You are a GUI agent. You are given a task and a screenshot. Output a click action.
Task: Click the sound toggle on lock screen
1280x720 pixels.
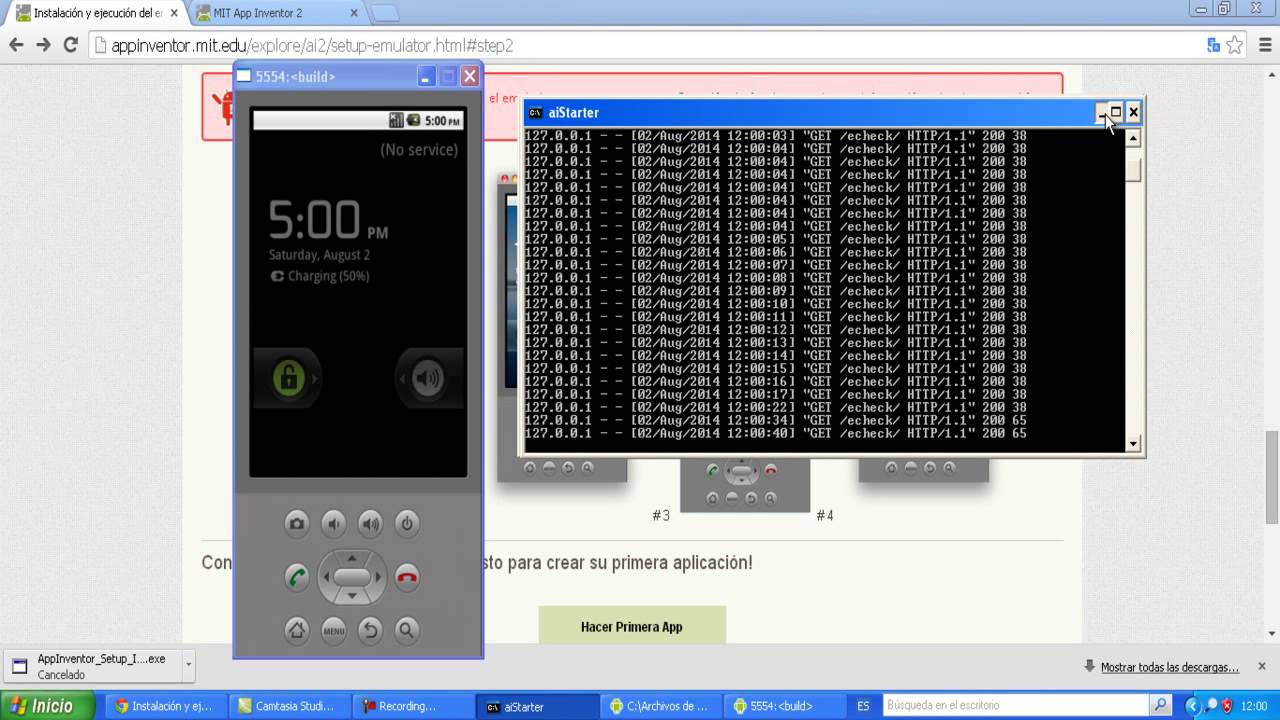point(428,378)
